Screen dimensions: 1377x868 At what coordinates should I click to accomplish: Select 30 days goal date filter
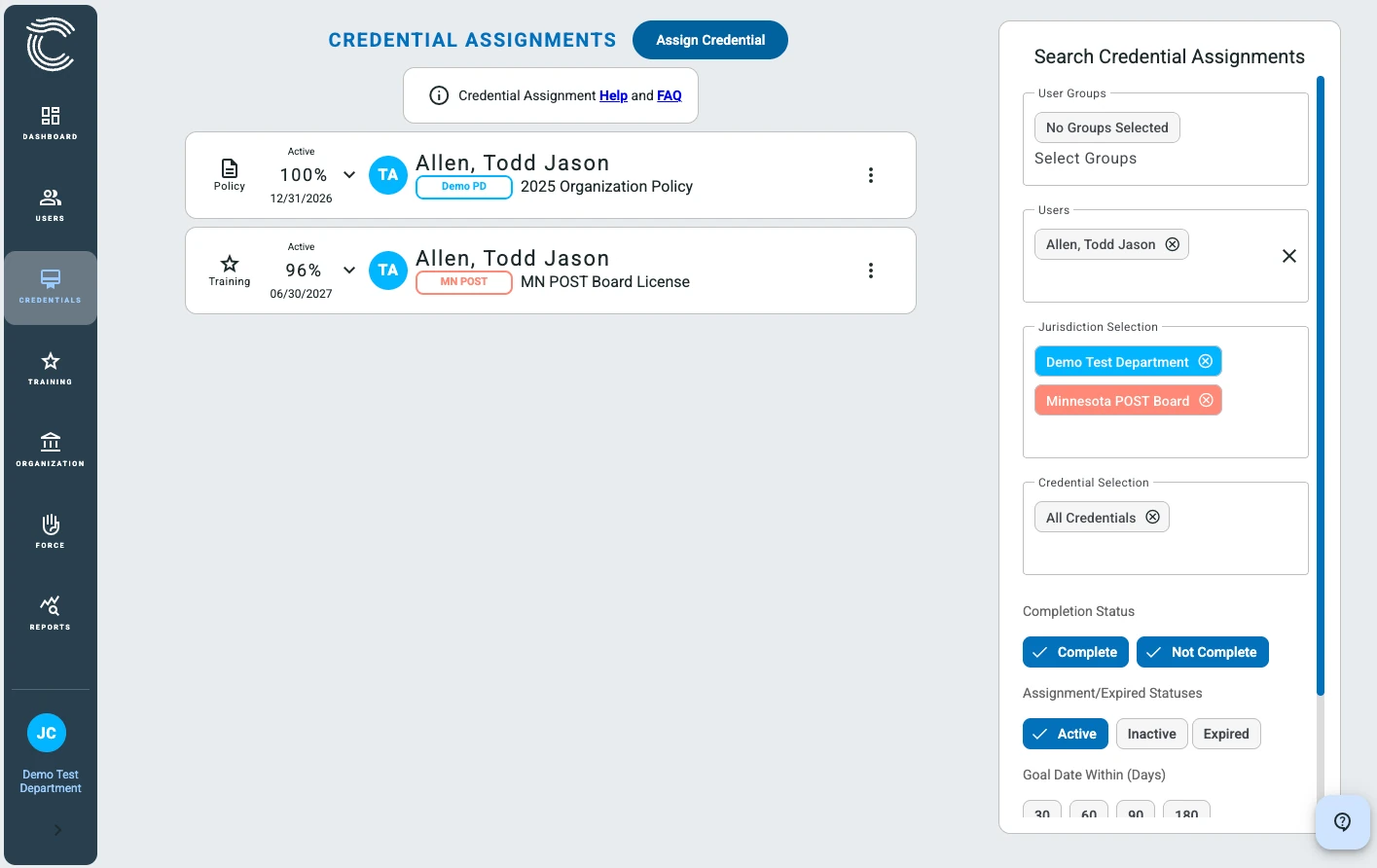coord(1042,810)
